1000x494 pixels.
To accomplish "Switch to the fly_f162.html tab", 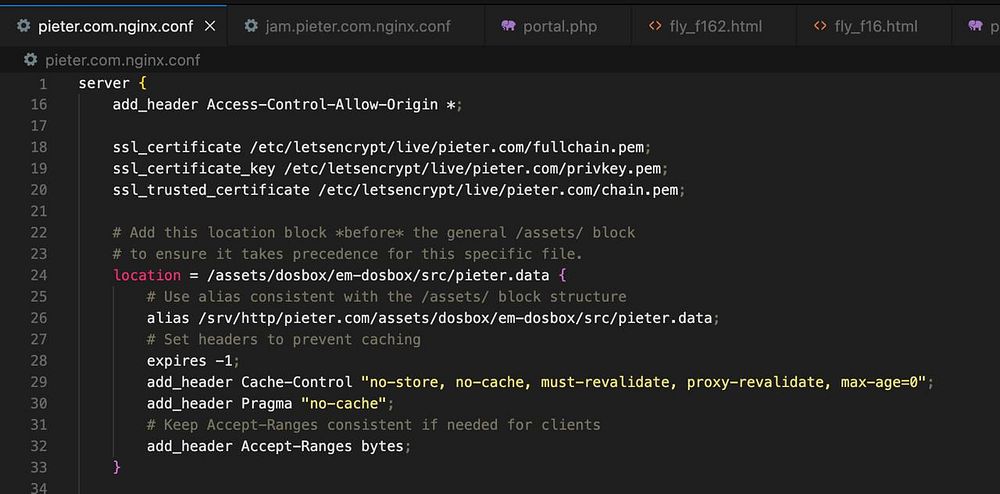I will [716, 26].
